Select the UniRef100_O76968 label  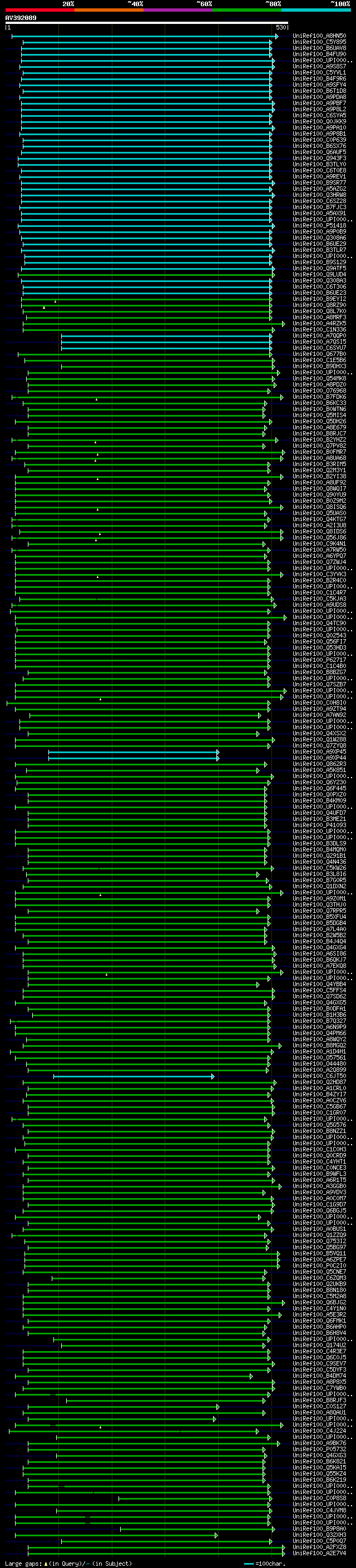[x=319, y=391]
